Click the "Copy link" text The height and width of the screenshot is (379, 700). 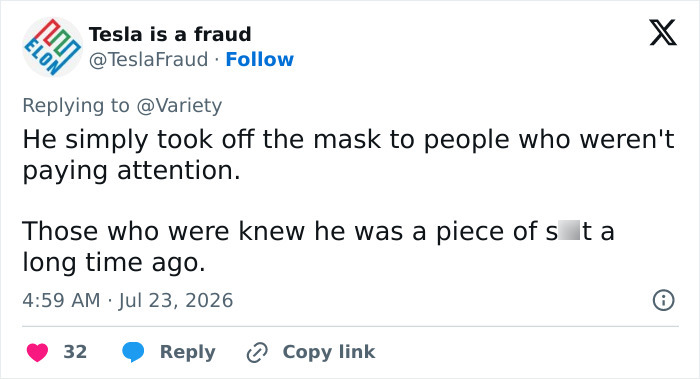coord(329,352)
